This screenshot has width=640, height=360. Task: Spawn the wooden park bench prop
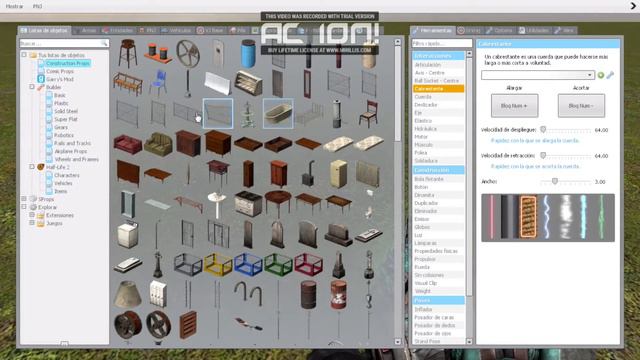[x=128, y=83]
